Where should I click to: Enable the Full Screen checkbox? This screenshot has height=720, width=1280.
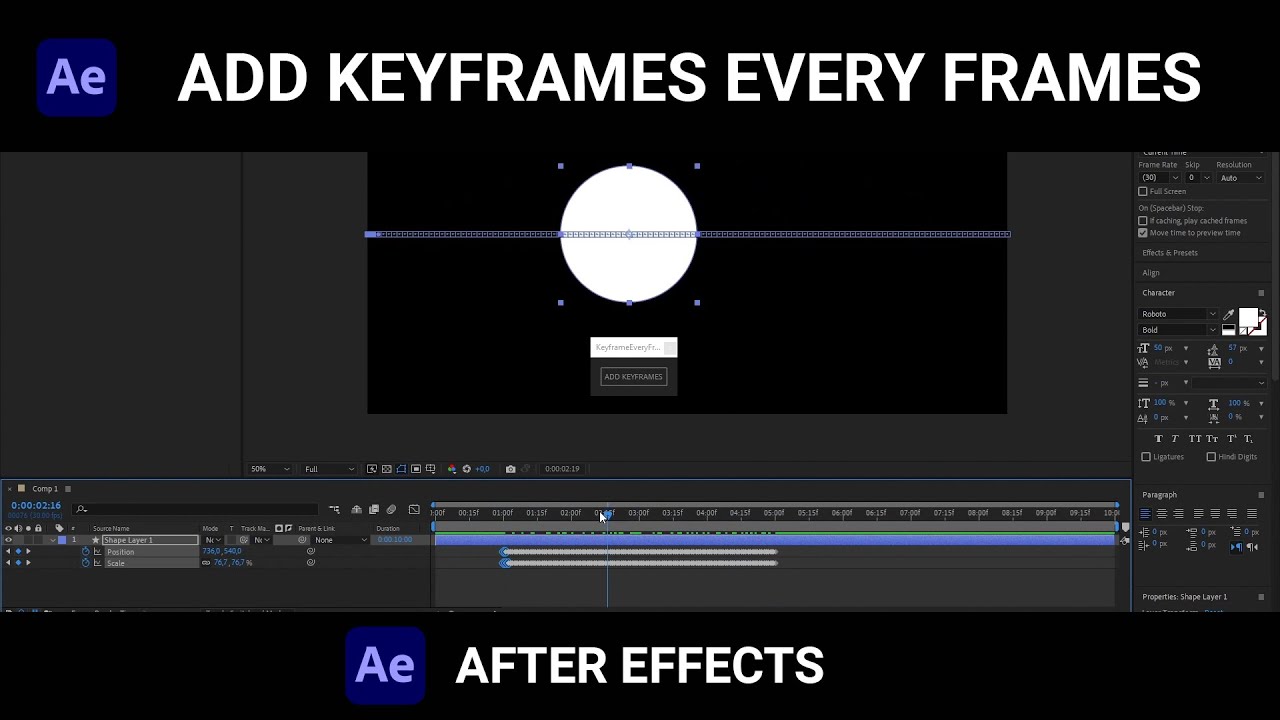[x=1143, y=191]
